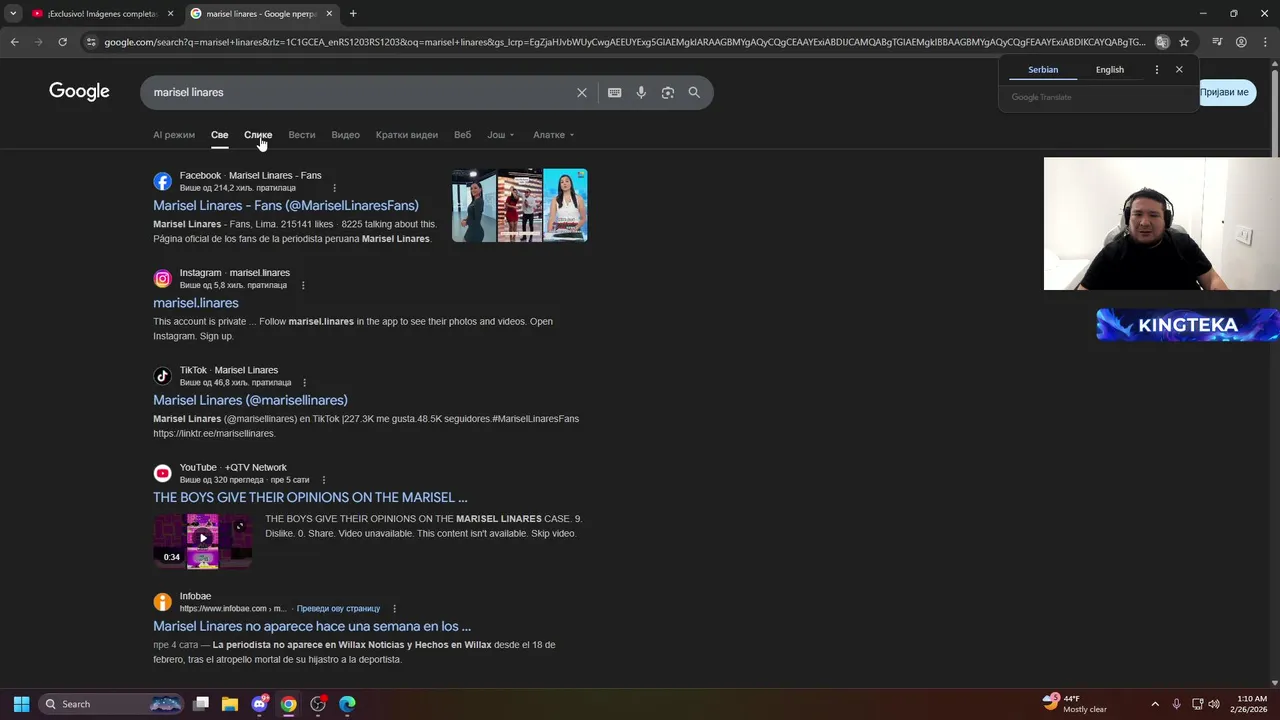Submit the search with the magnifier icon
1280x720 pixels.
(694, 93)
